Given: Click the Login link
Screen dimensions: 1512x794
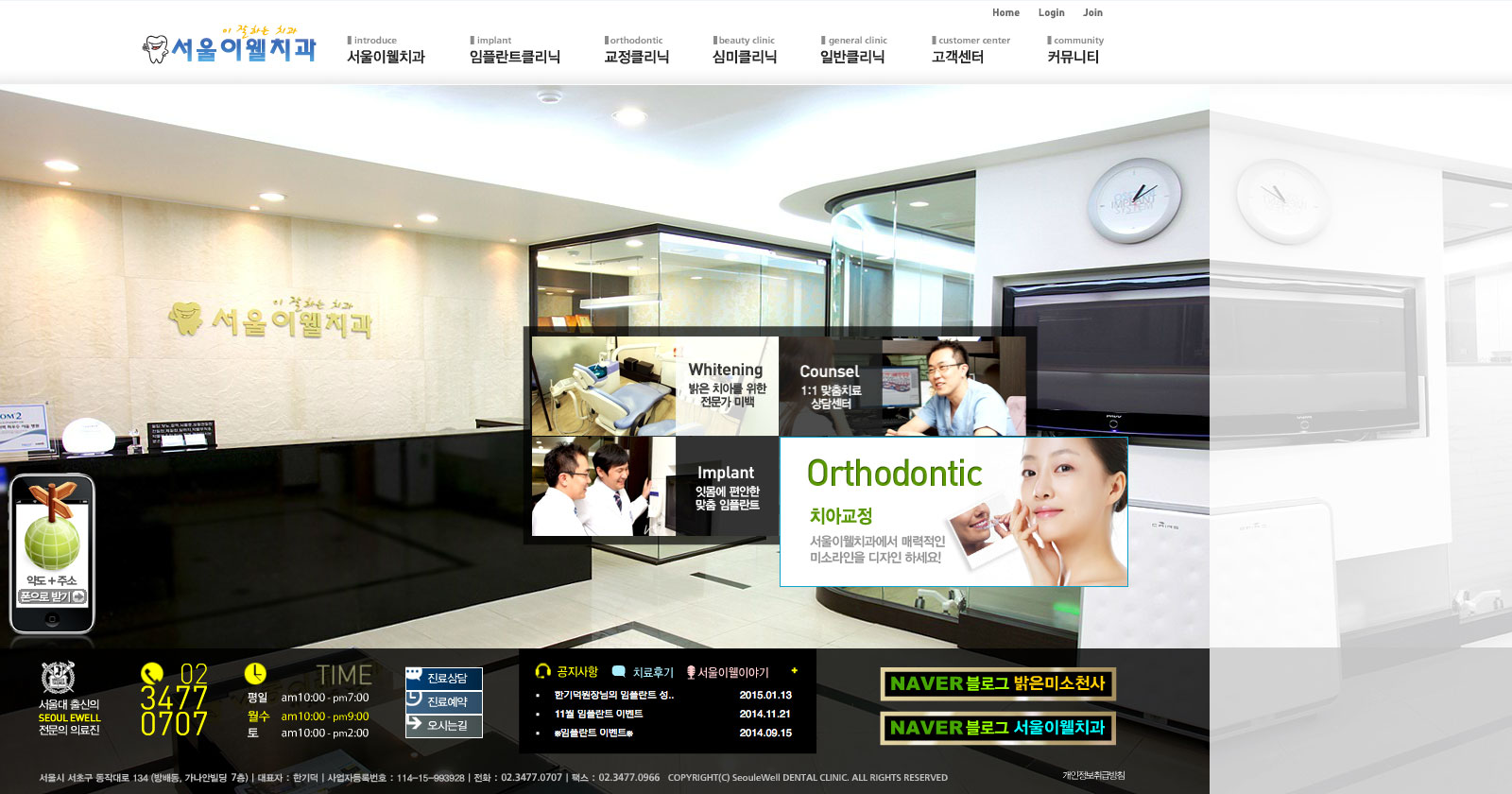Looking at the screenshot, I should click(x=1051, y=12).
